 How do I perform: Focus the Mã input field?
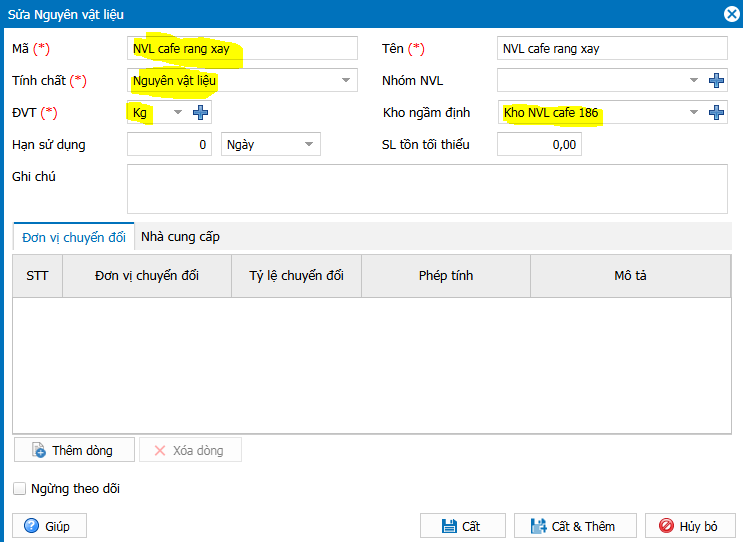242,48
